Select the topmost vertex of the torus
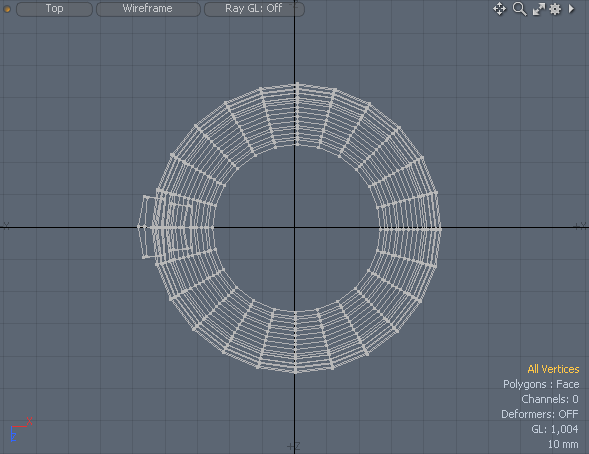This screenshot has height=454, width=589. point(297,84)
